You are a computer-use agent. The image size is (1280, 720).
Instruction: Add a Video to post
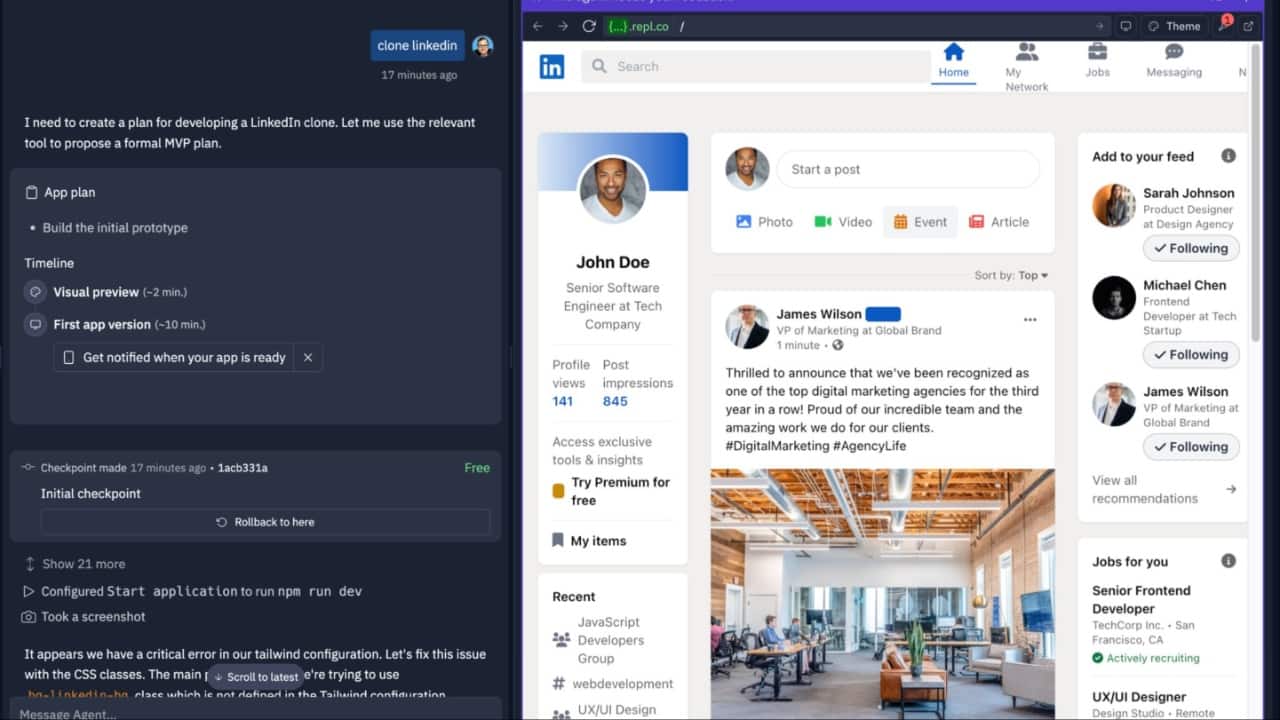click(x=843, y=222)
